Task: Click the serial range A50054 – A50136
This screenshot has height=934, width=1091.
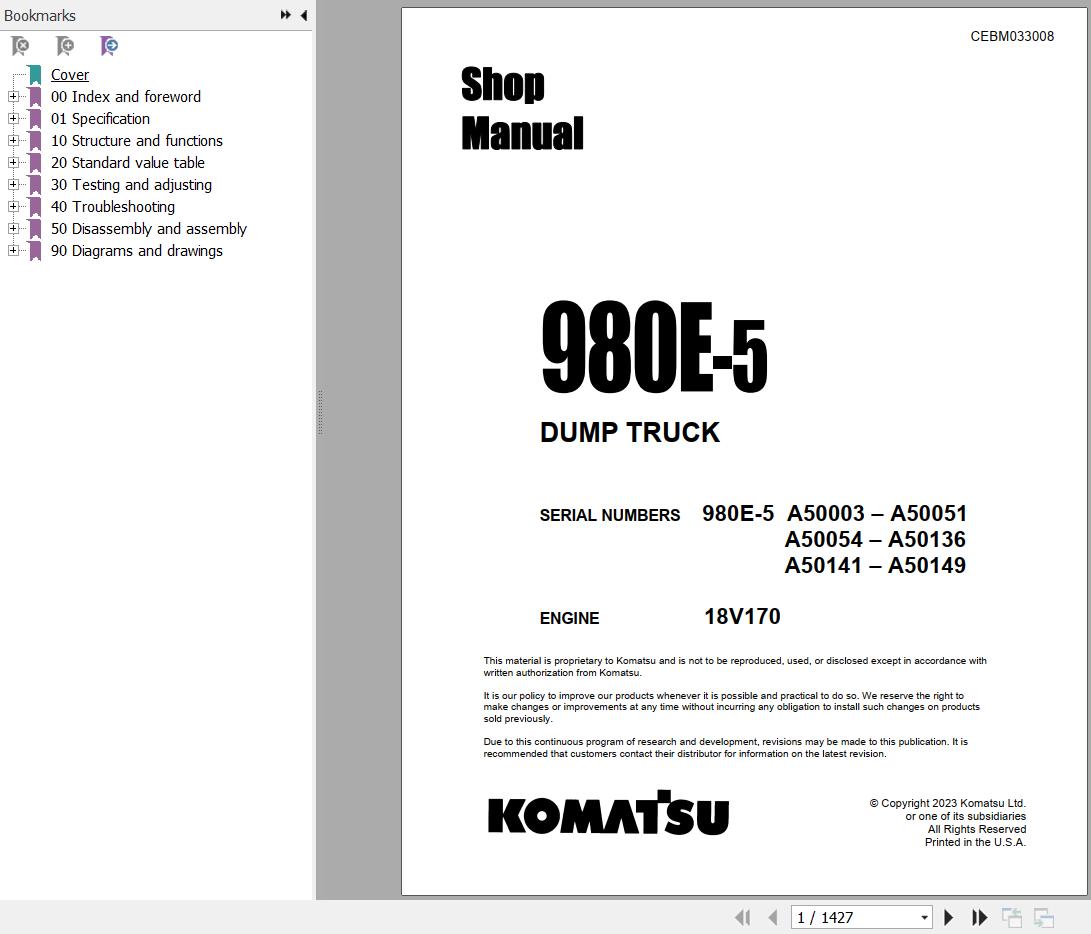Action: [875, 539]
